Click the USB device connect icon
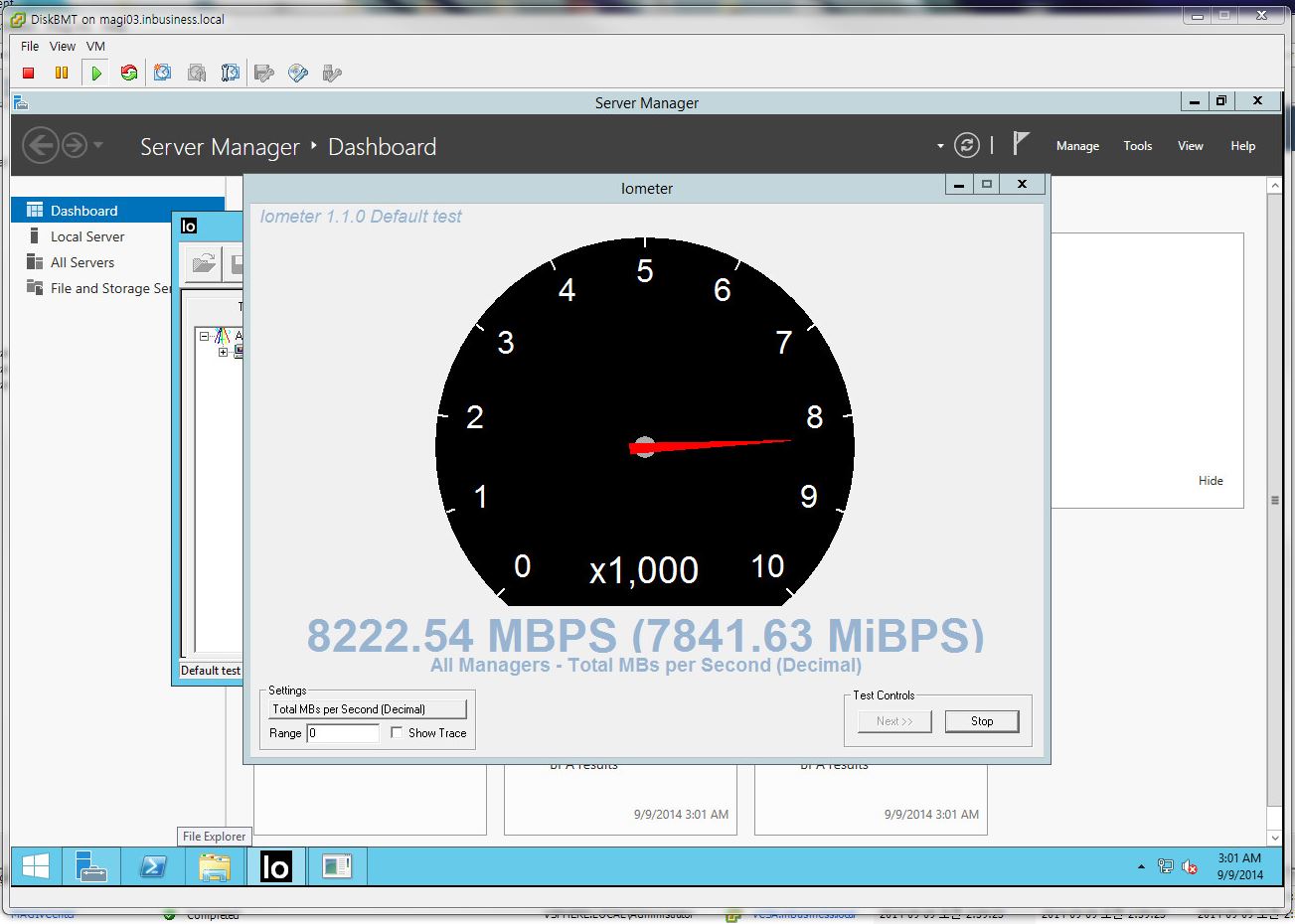The width and height of the screenshot is (1295, 924). [x=332, y=73]
